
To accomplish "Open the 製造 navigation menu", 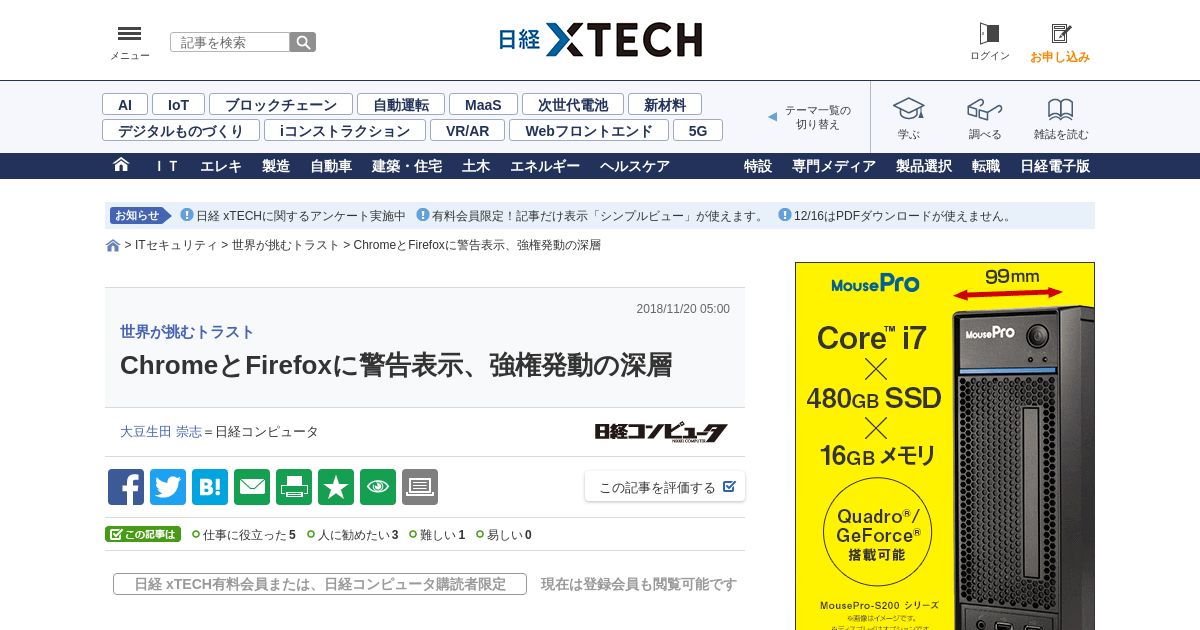I will click(276, 166).
